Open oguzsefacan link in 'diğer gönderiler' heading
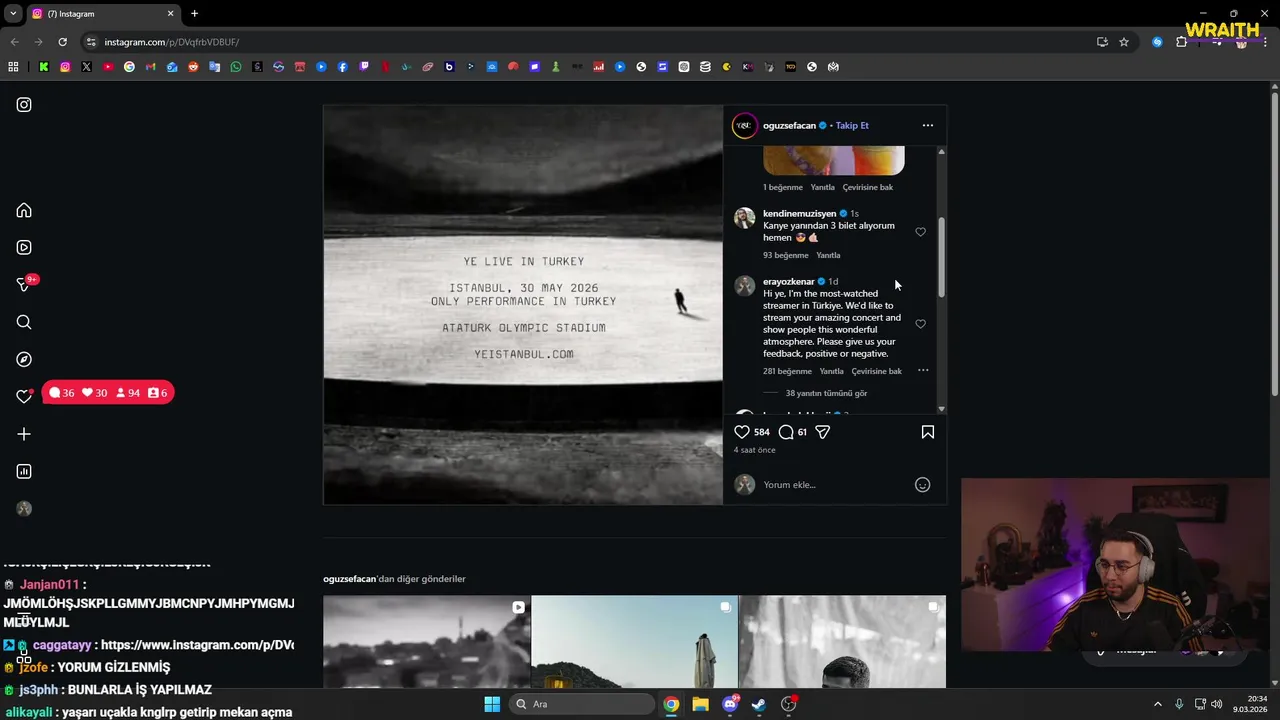Viewport: 1280px width, 720px height. 349,579
